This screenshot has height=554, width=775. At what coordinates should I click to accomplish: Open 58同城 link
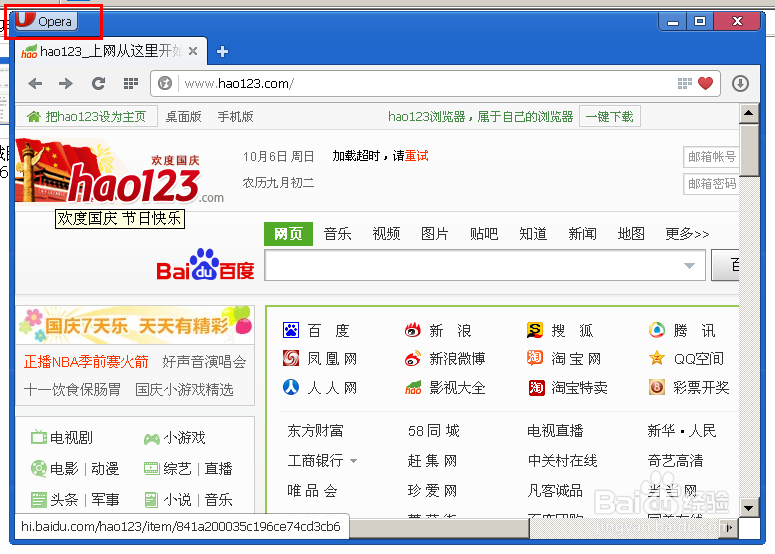click(x=433, y=431)
